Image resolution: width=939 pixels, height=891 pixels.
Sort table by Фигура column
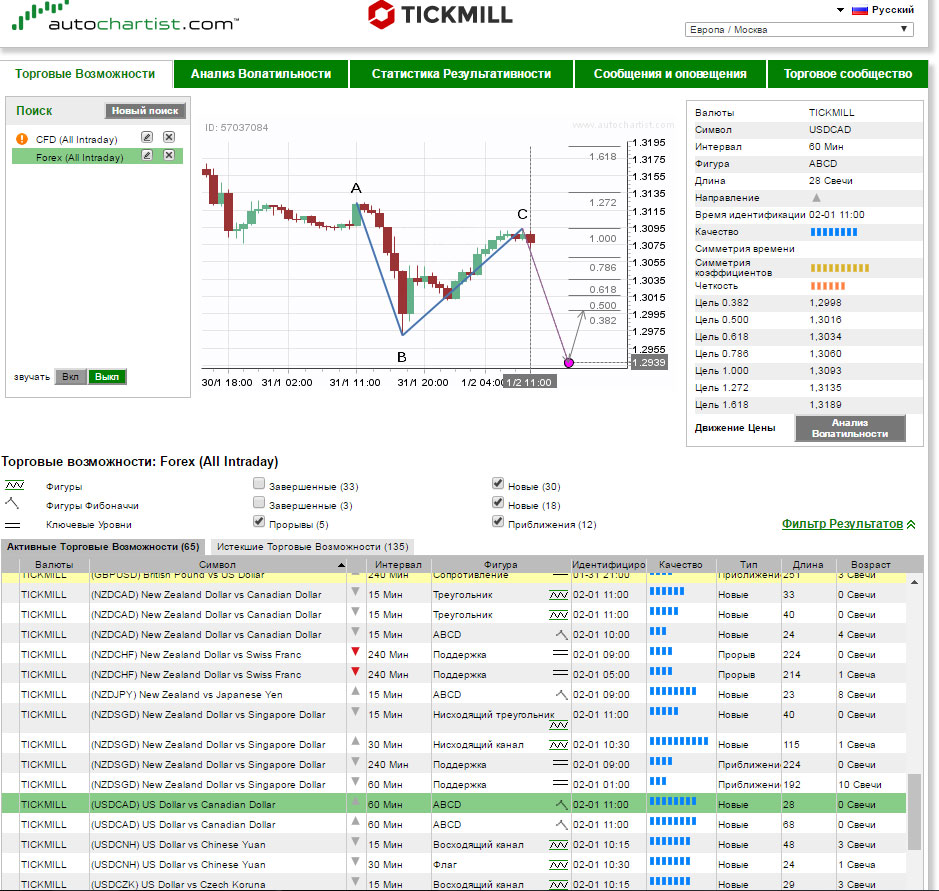pyautogui.click(x=501, y=564)
